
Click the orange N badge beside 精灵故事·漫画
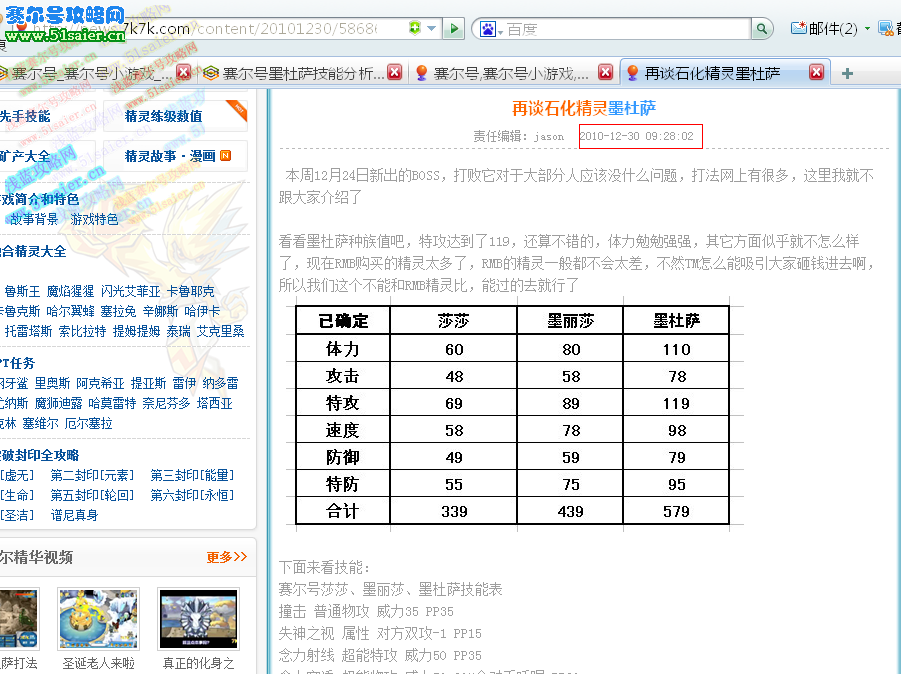pos(226,156)
